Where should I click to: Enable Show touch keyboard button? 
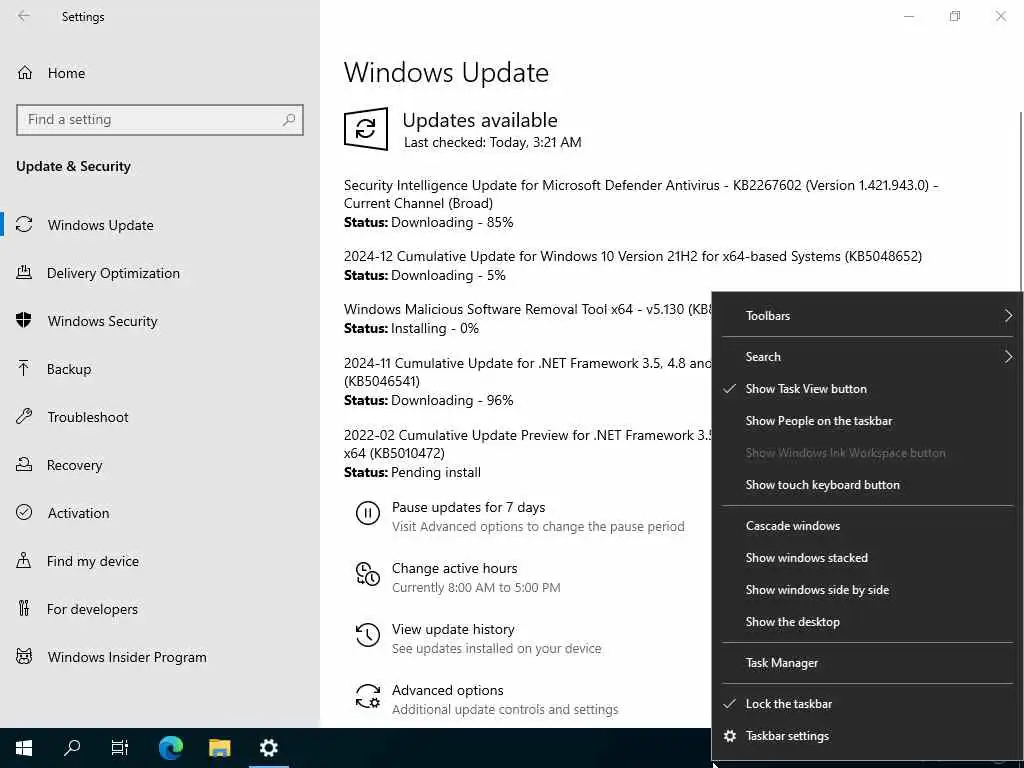coord(867,485)
